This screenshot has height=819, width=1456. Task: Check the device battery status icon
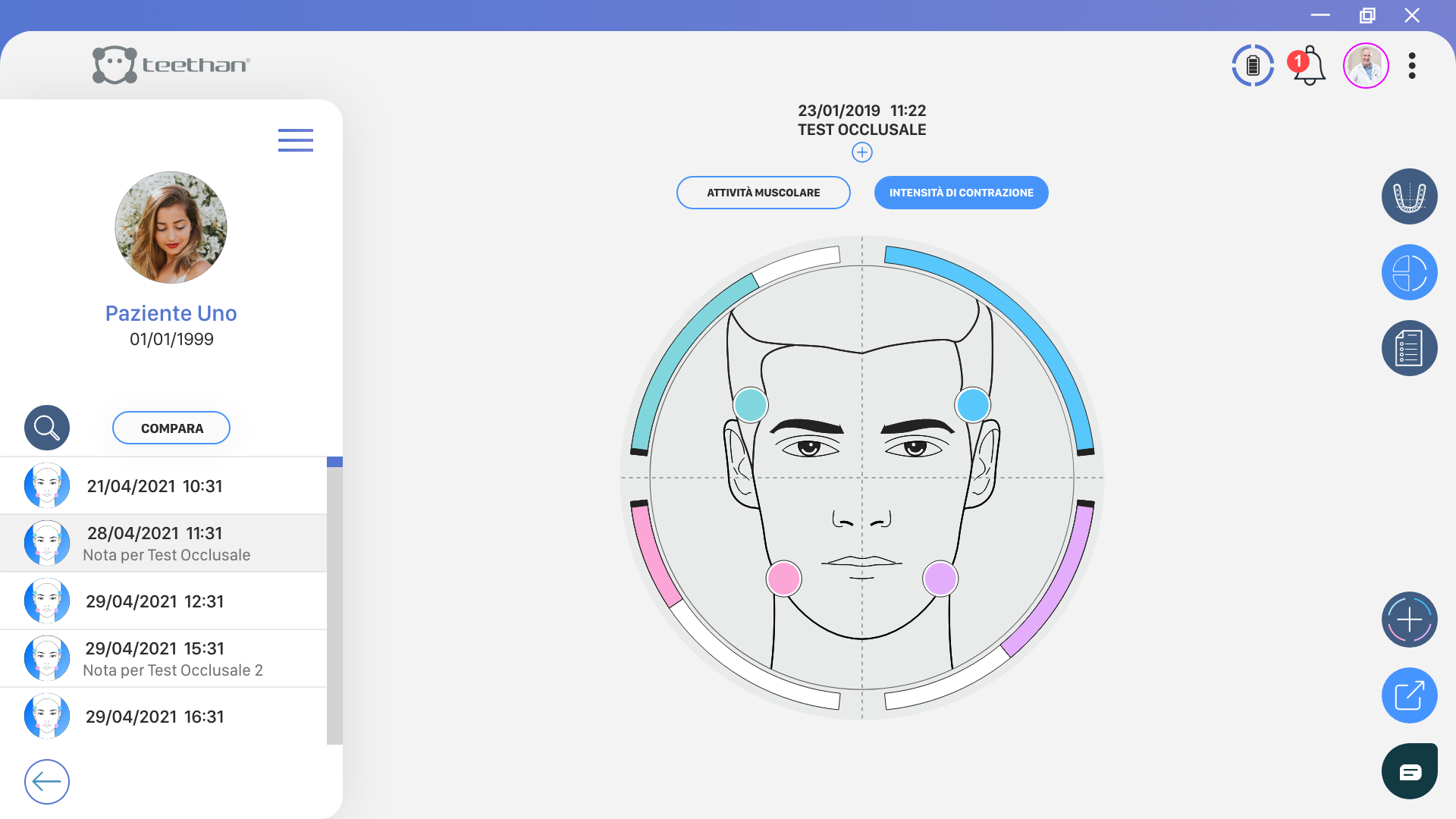click(x=1253, y=65)
